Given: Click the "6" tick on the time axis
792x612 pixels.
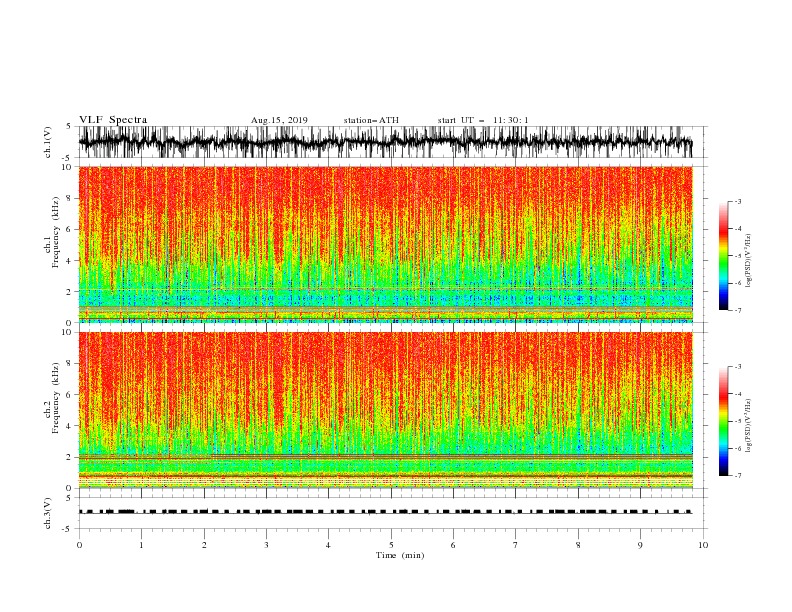Looking at the screenshot, I should (x=453, y=545).
